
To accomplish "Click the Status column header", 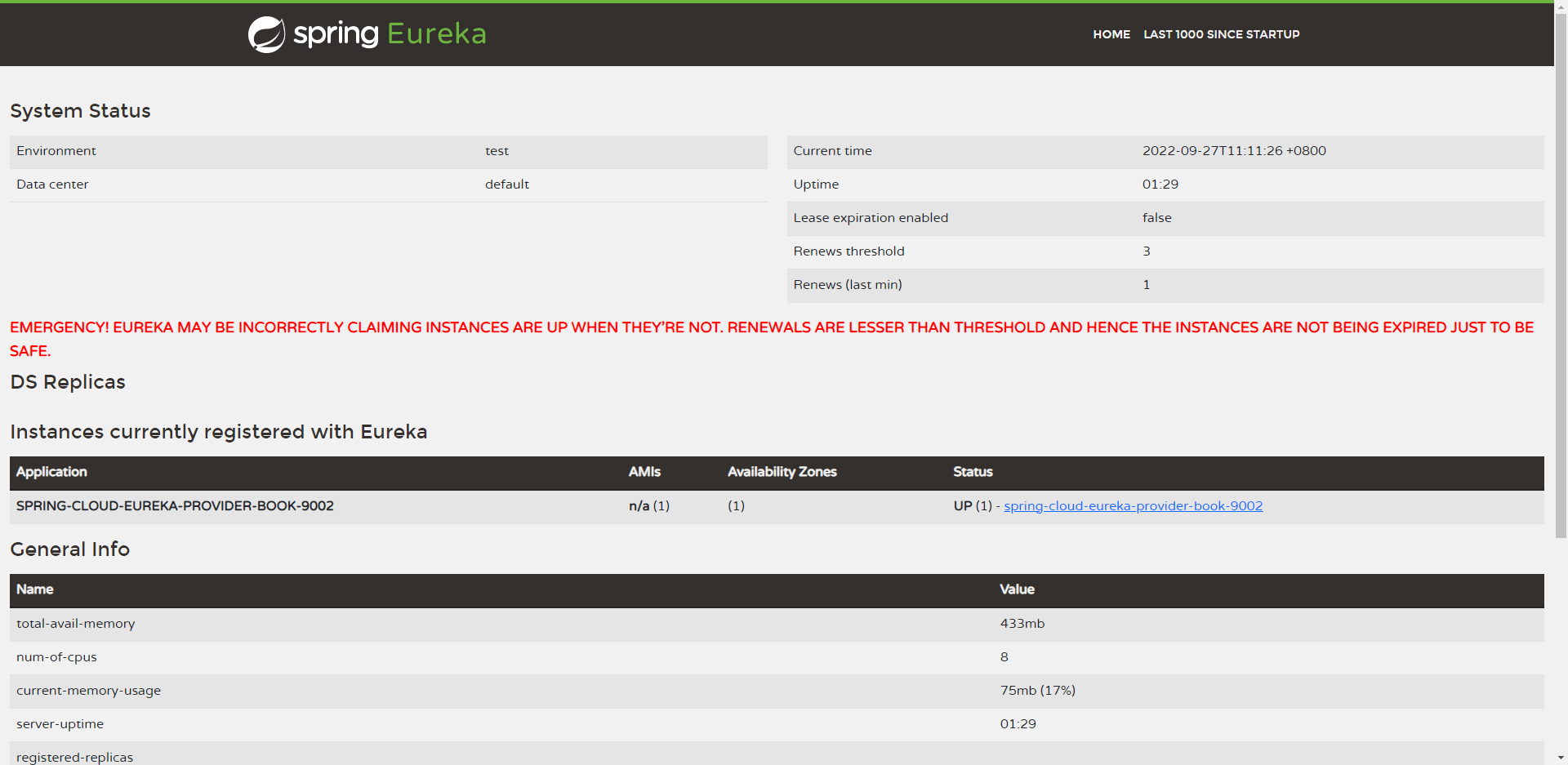I will (973, 472).
